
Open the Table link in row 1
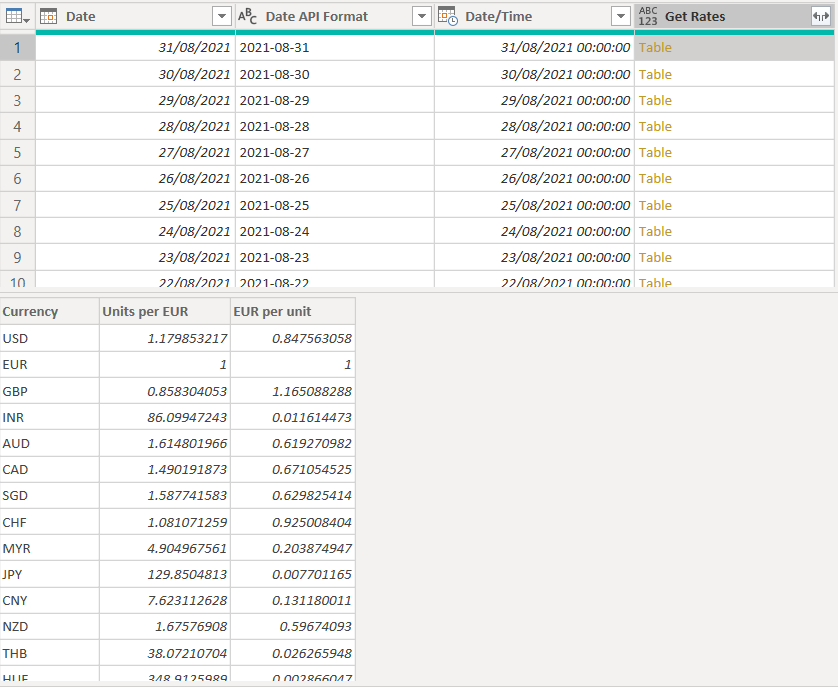655,48
